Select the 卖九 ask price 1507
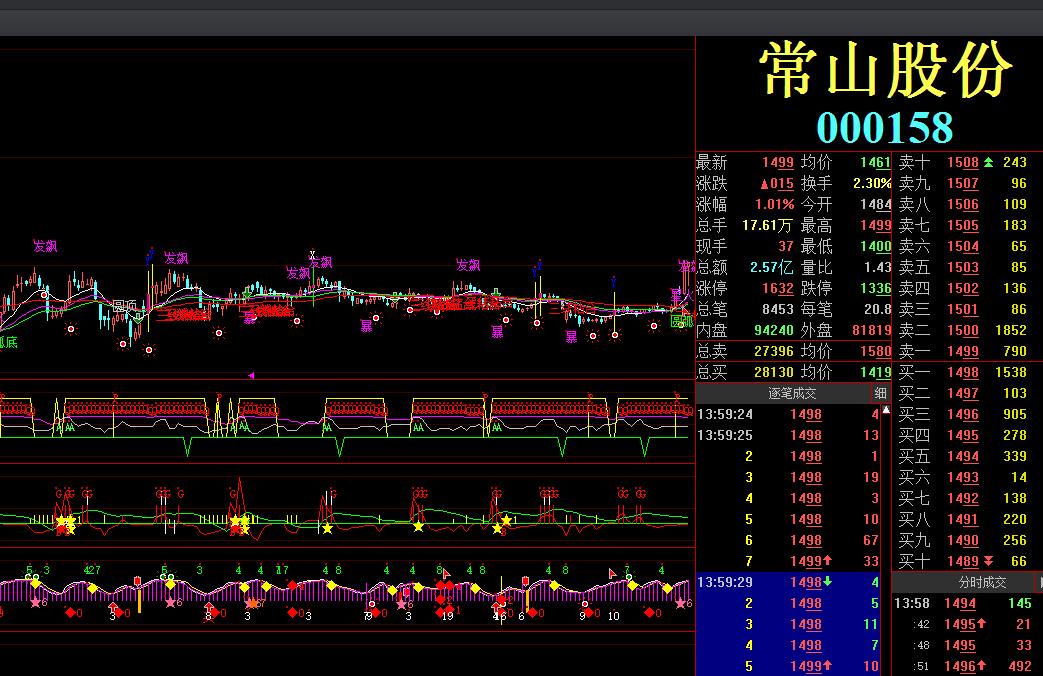 point(963,184)
